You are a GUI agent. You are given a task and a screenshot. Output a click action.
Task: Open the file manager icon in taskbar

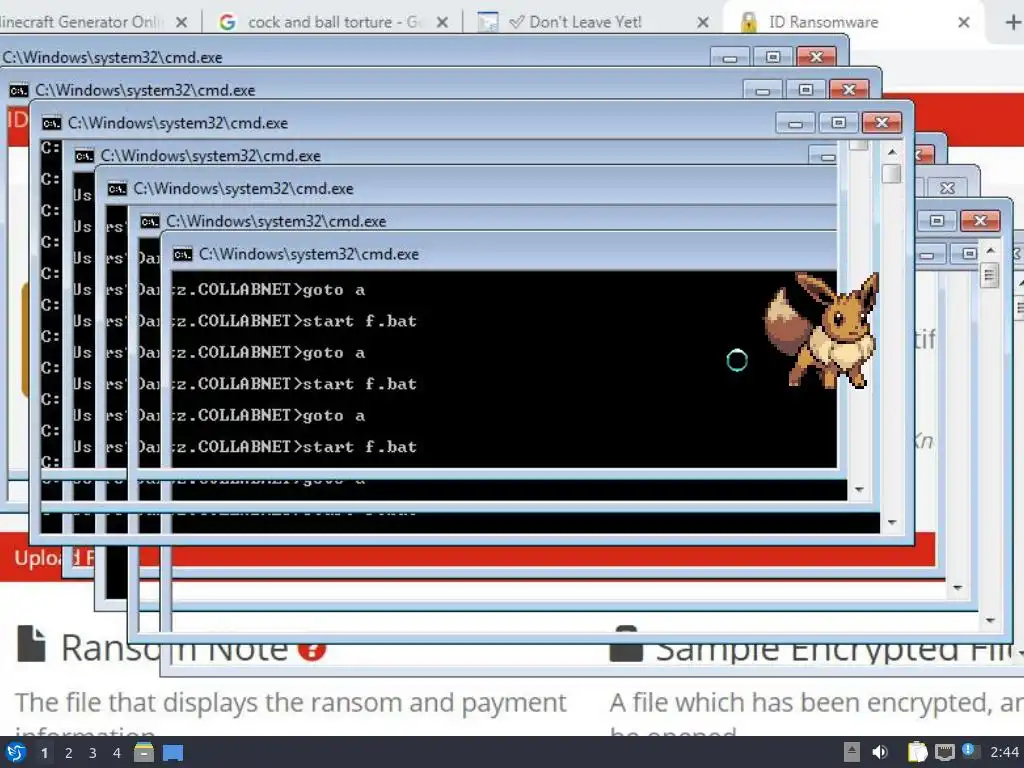pyautogui.click(x=144, y=753)
